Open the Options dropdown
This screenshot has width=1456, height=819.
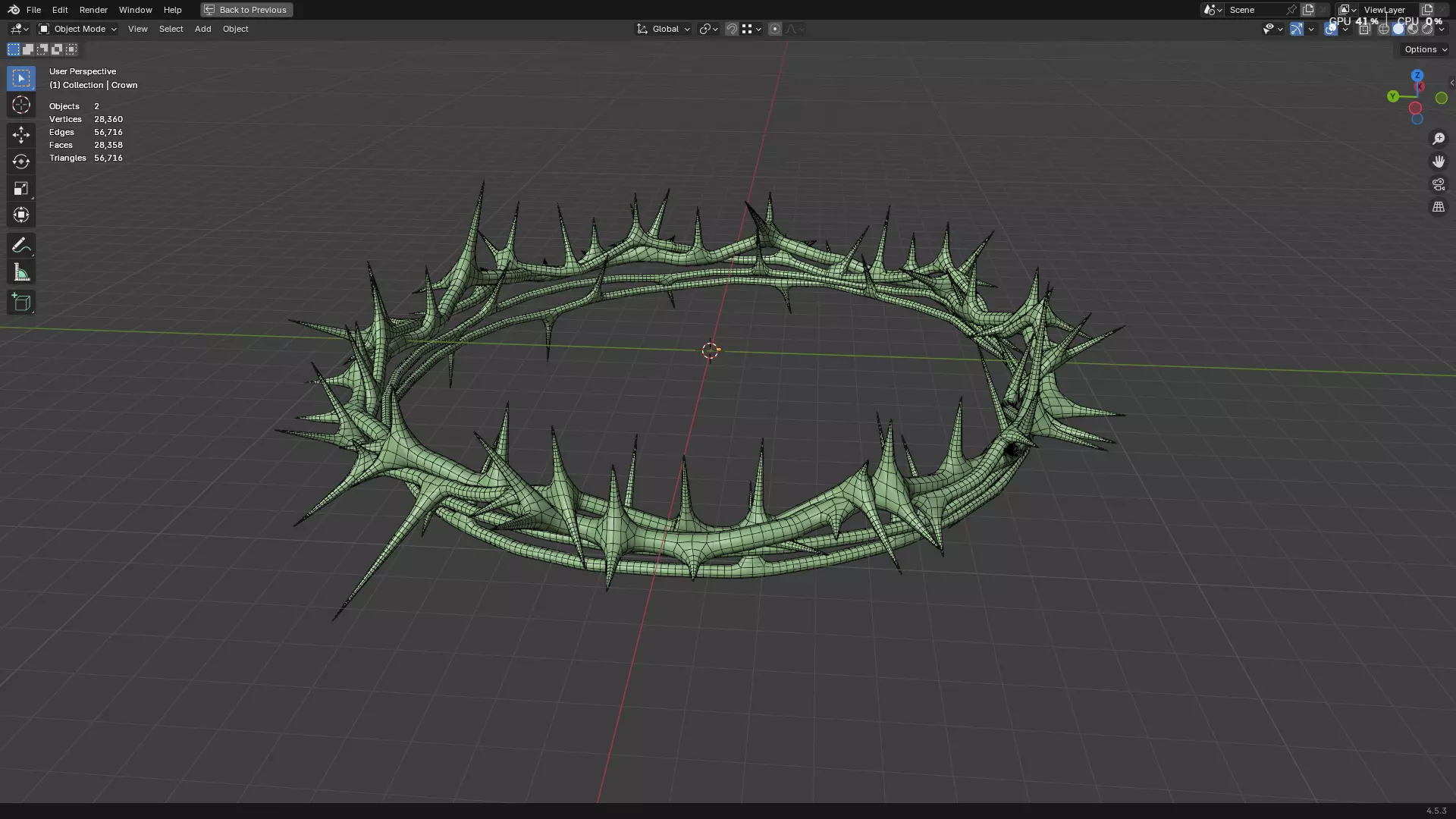click(1426, 49)
